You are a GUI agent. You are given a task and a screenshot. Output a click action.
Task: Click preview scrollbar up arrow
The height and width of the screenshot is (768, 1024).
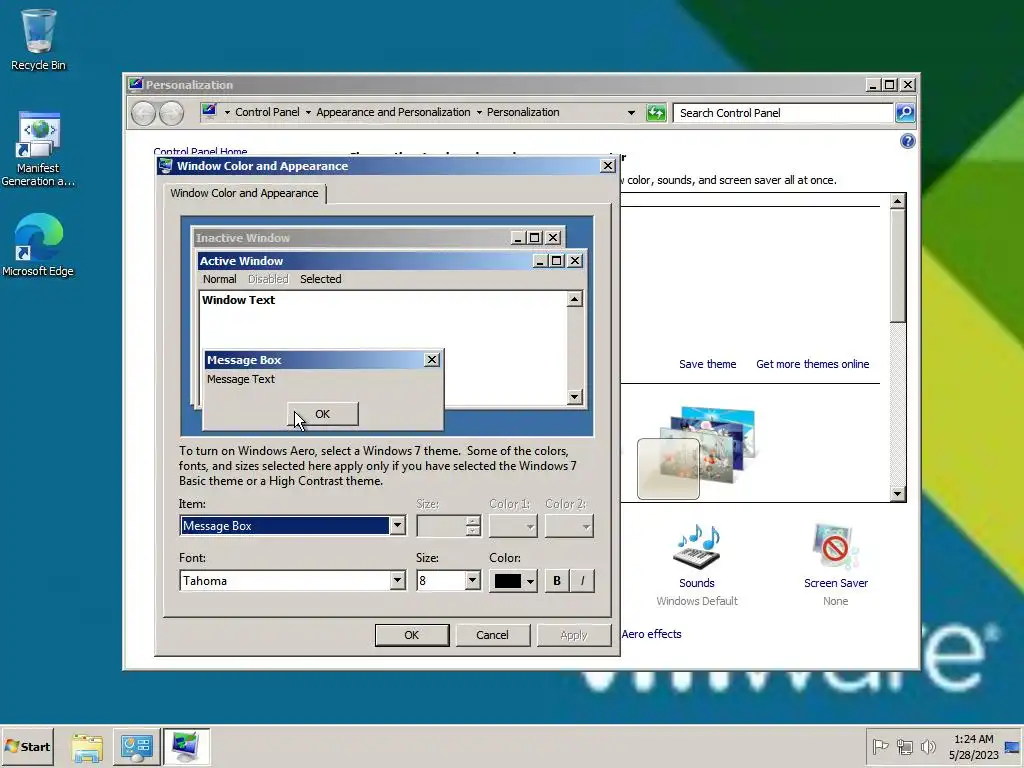(x=574, y=299)
